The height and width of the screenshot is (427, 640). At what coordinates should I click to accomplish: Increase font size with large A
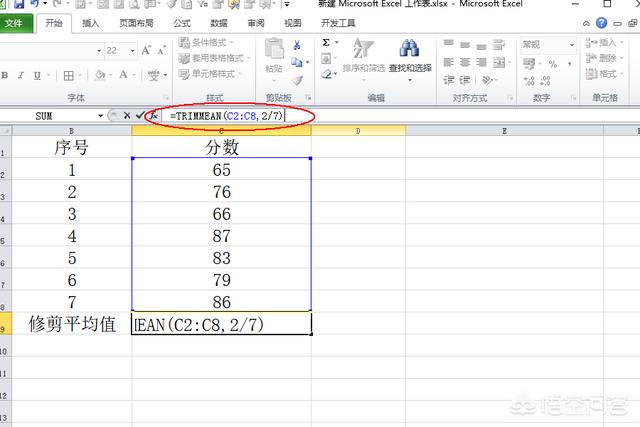tap(146, 50)
